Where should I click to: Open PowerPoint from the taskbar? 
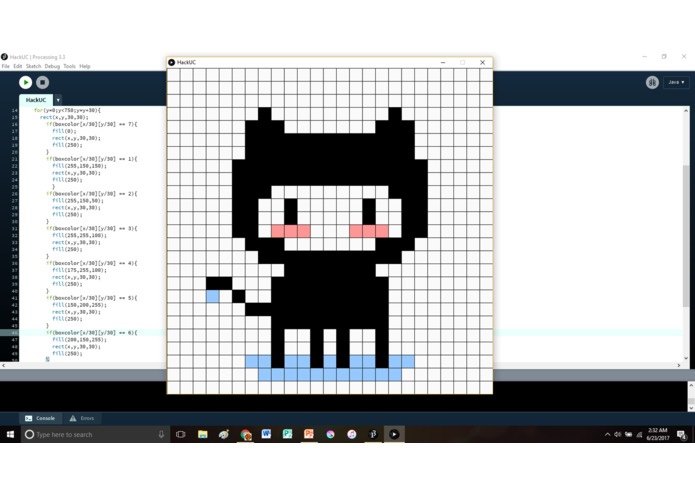coord(308,434)
